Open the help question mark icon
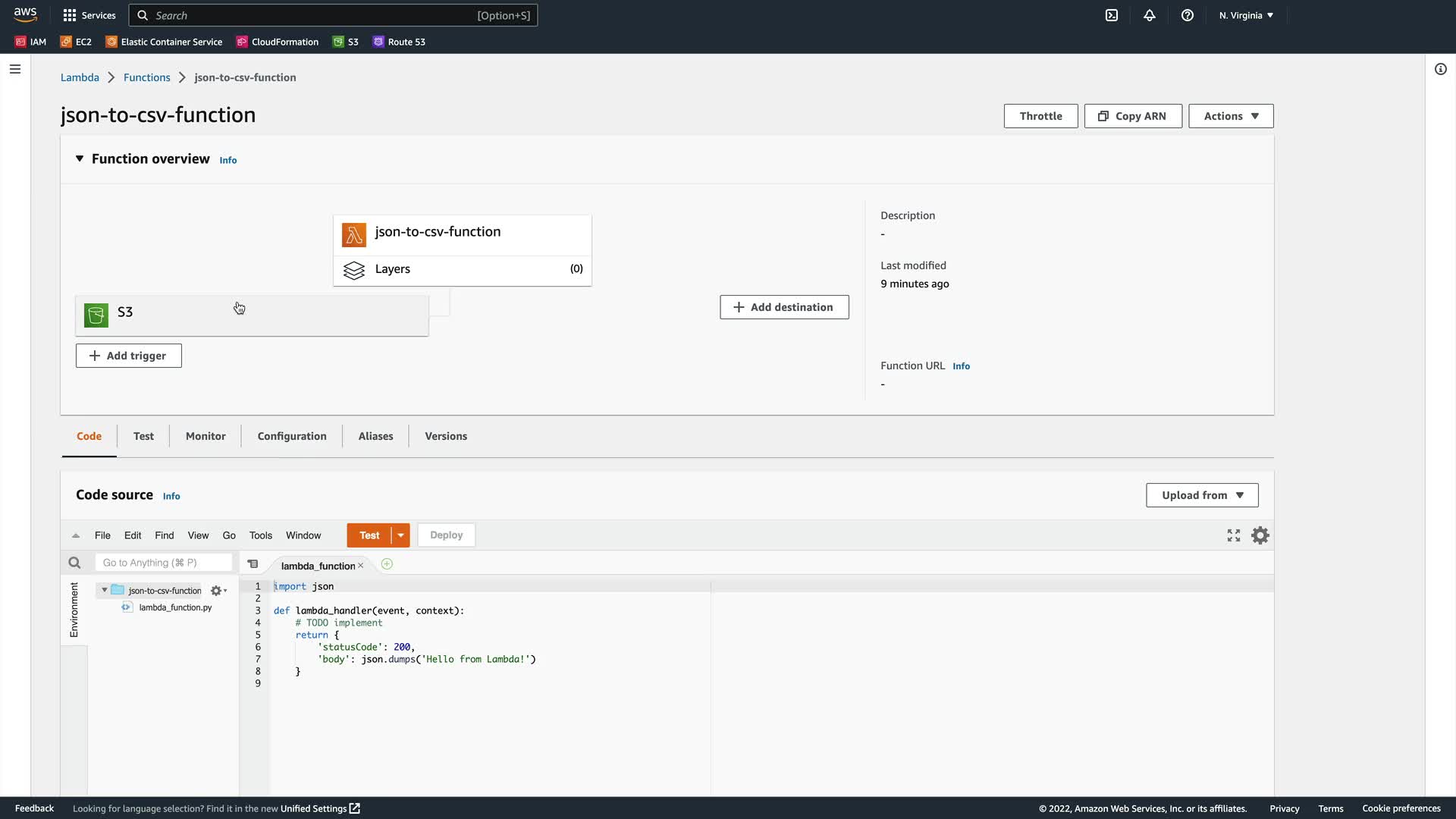This screenshot has width=1456, height=819. click(1188, 15)
